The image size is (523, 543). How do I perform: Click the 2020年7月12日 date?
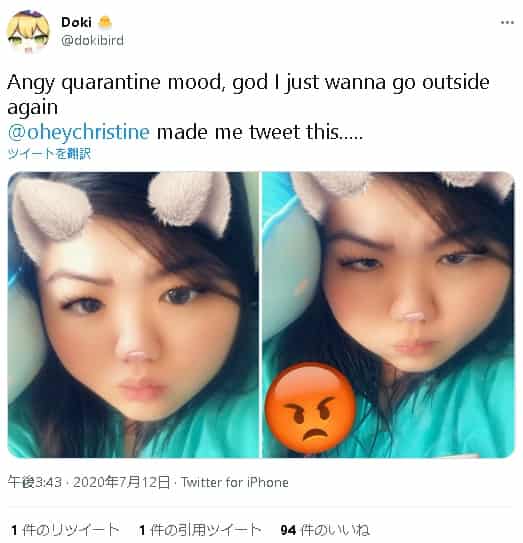tap(121, 482)
